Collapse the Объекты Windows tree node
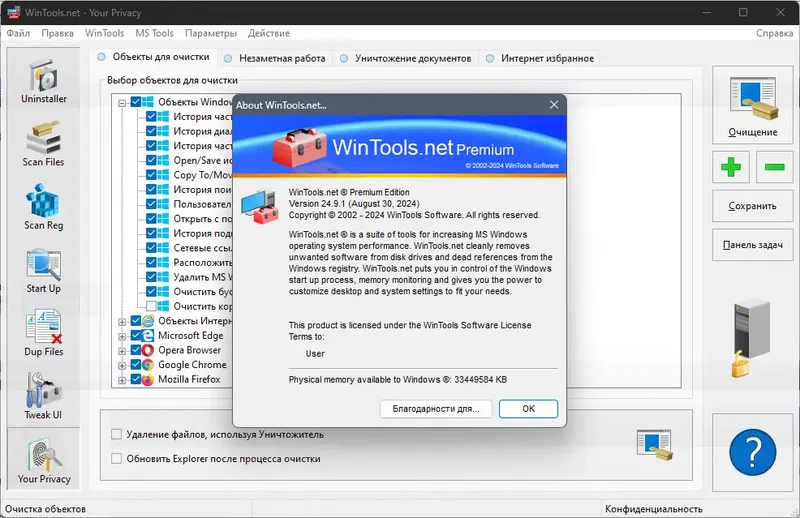The height and width of the screenshot is (518, 800). pyautogui.click(x=122, y=103)
